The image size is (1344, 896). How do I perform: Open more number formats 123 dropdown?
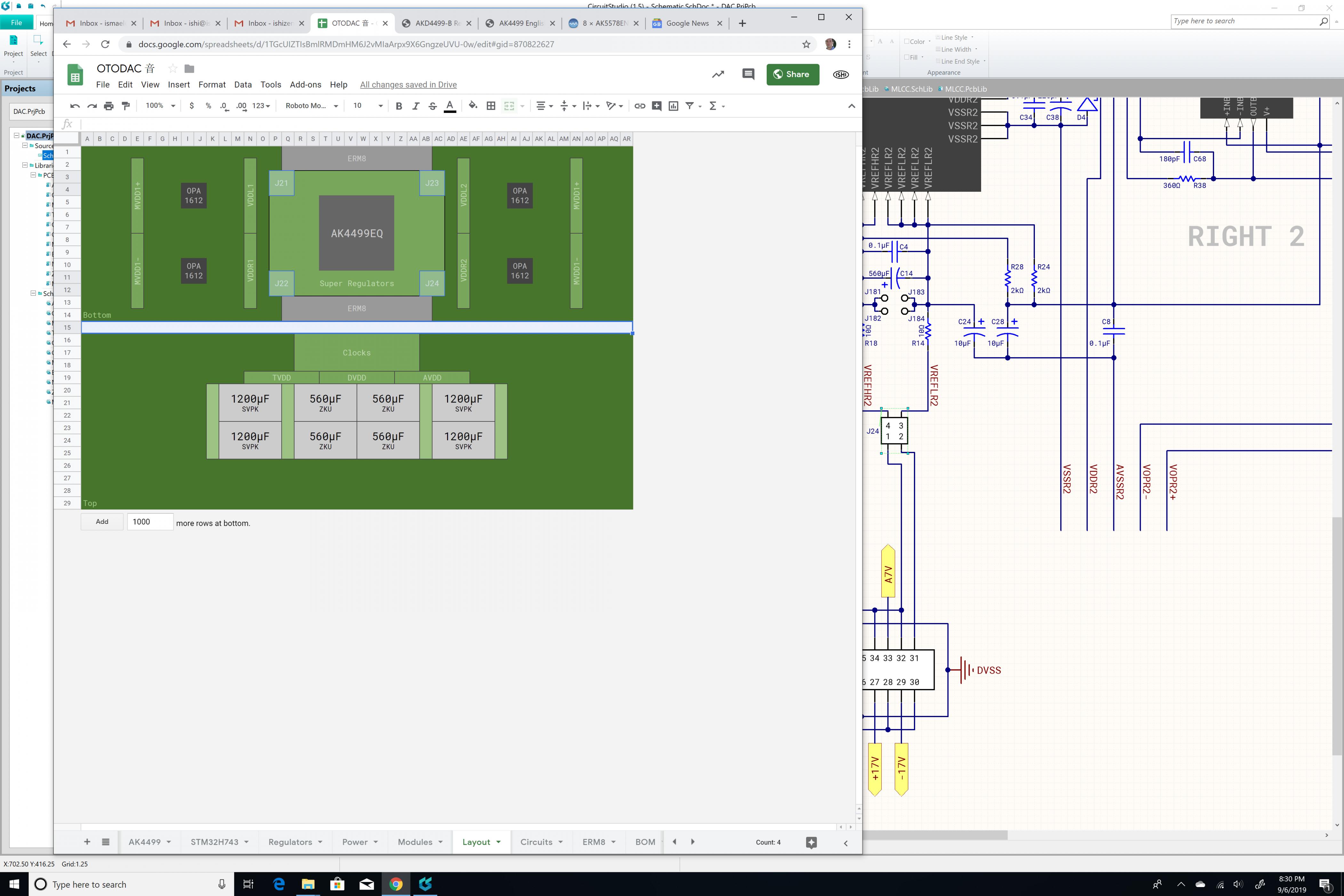click(x=261, y=106)
